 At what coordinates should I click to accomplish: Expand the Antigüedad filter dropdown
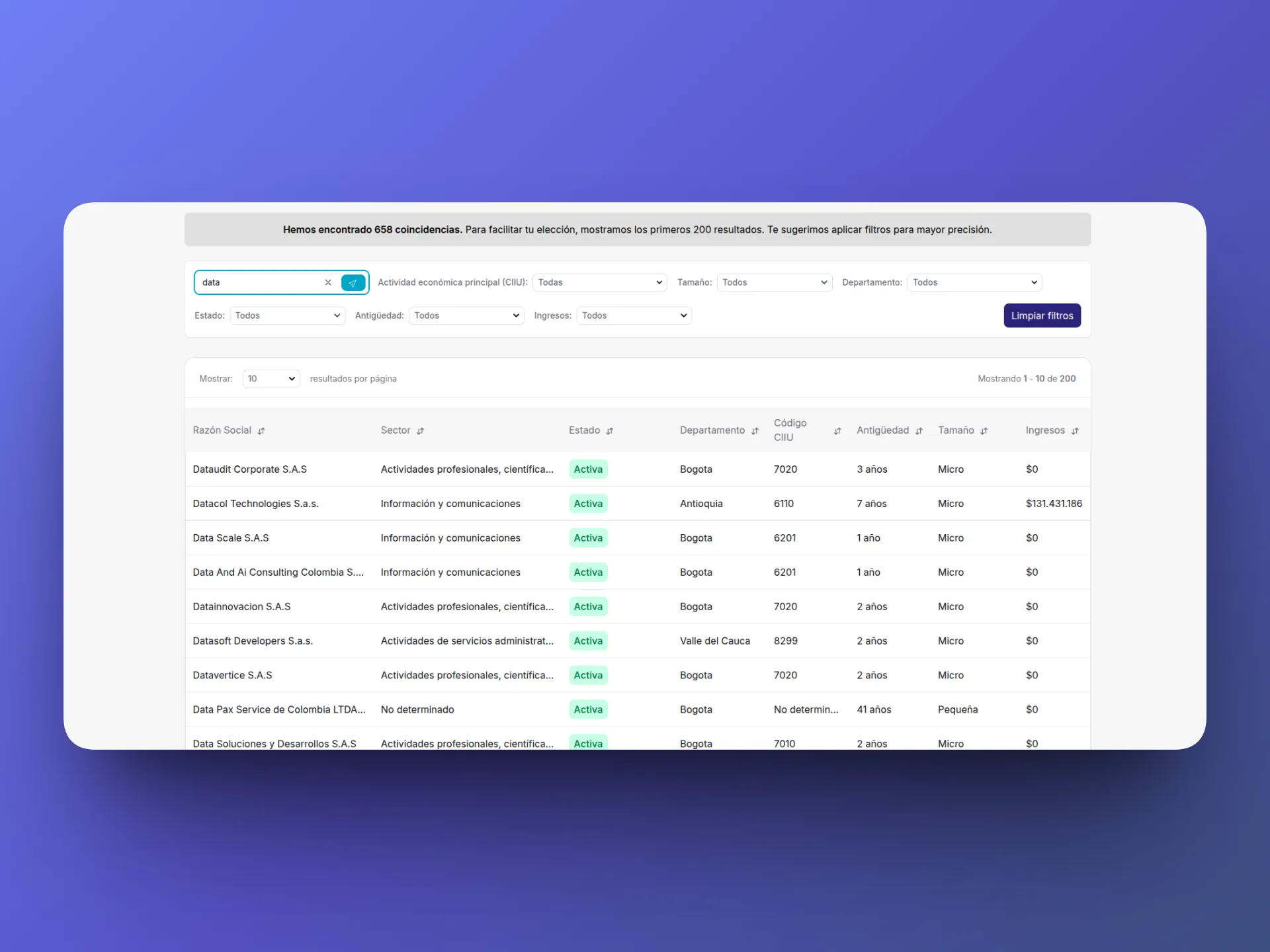click(x=466, y=315)
